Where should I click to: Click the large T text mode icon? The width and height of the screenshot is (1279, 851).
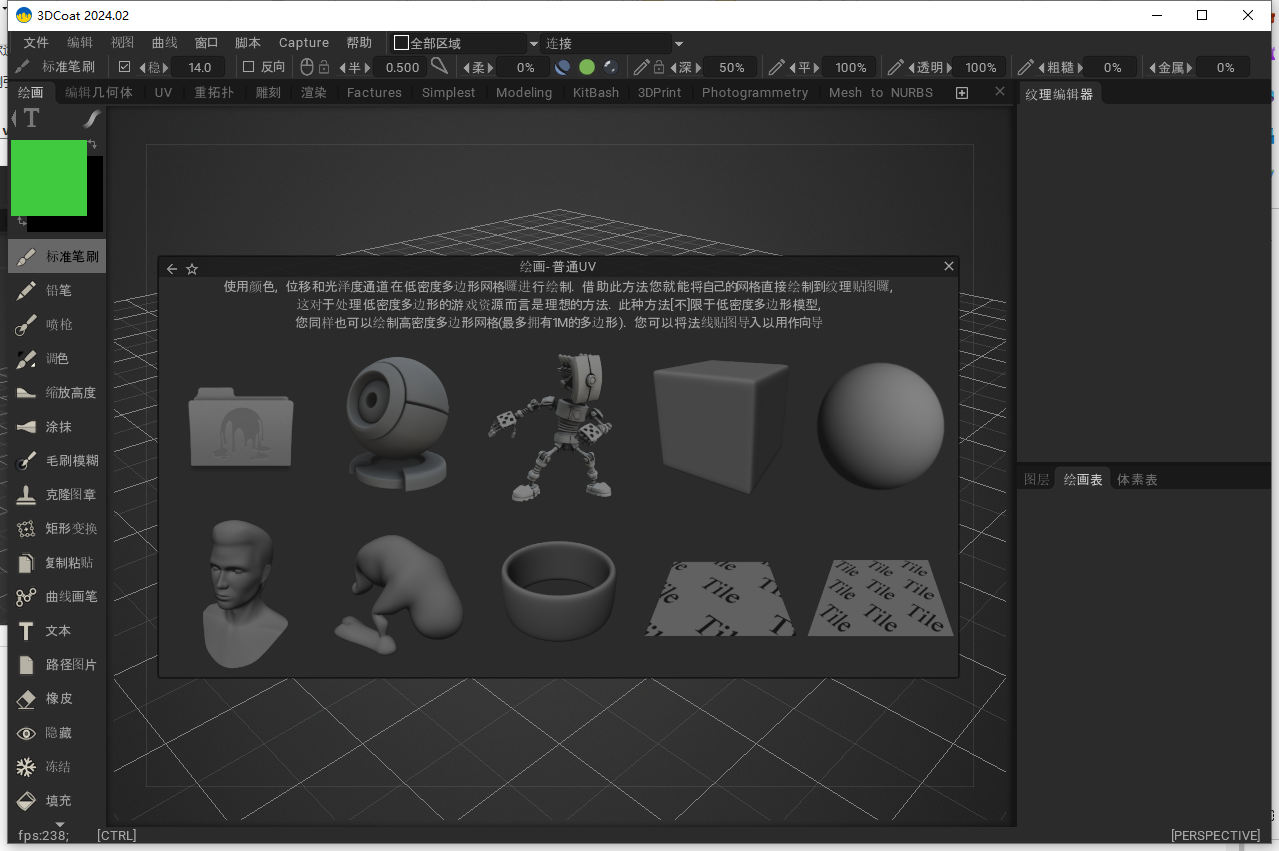pos(31,119)
